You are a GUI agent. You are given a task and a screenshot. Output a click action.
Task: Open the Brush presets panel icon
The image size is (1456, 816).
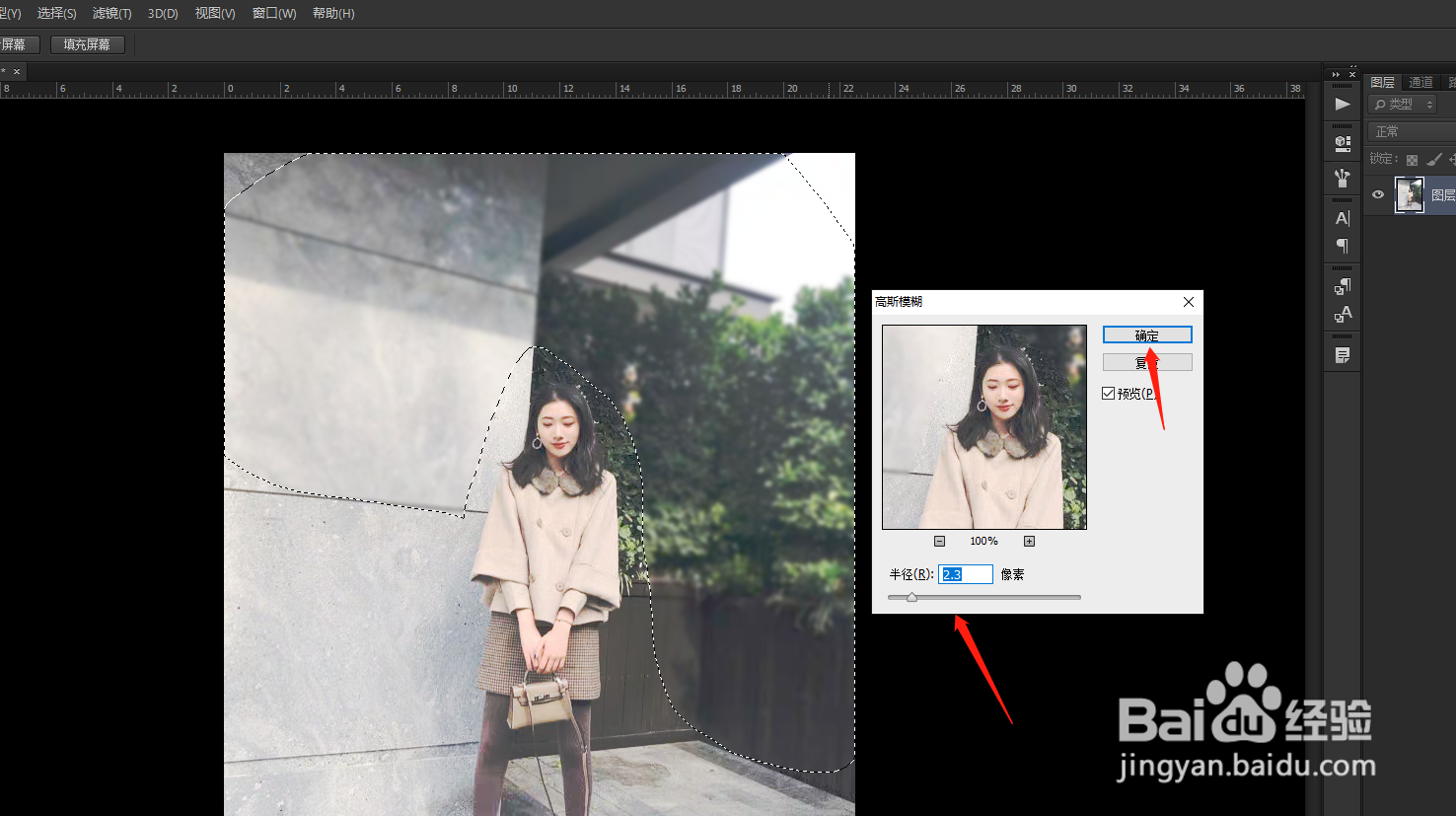point(1343,179)
